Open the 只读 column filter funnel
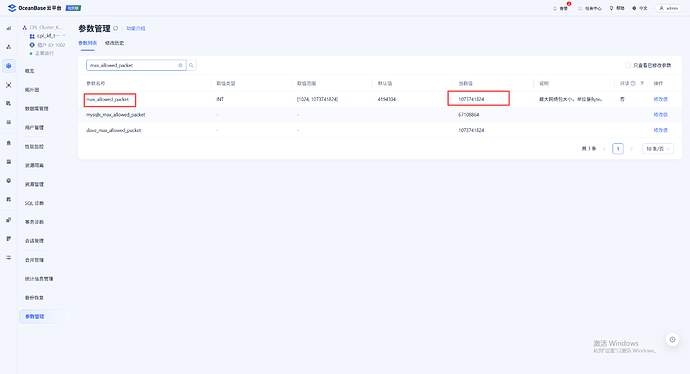This screenshot has height=374, width=690. click(x=642, y=83)
